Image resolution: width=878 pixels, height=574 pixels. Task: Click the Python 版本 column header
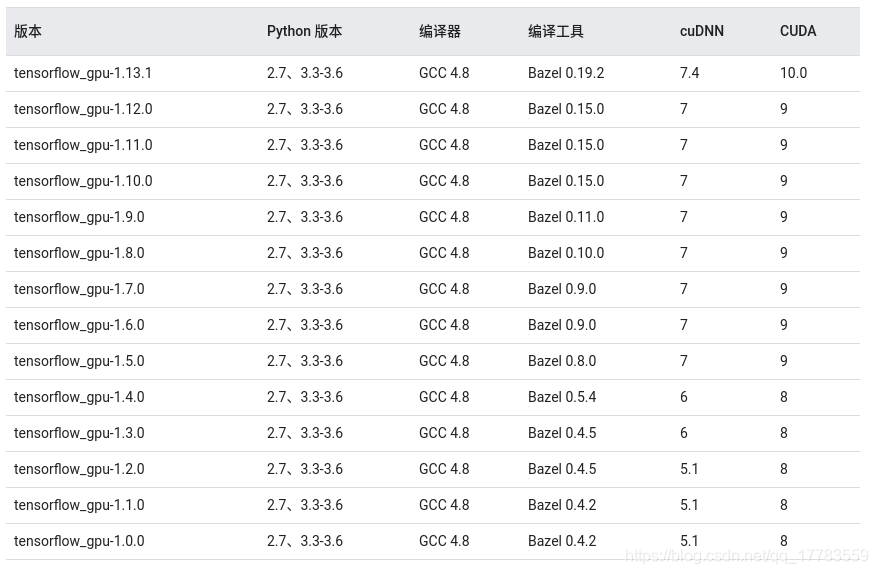304,31
